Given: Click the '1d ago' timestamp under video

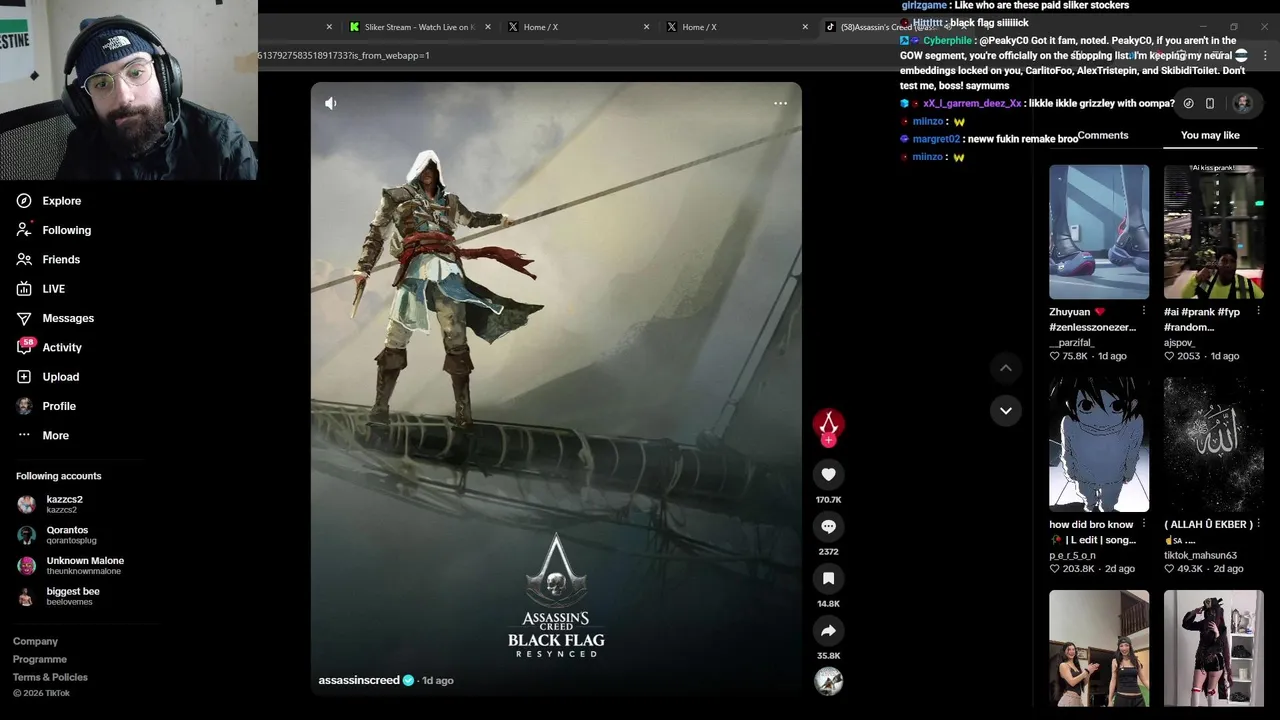Looking at the screenshot, I should (438, 680).
